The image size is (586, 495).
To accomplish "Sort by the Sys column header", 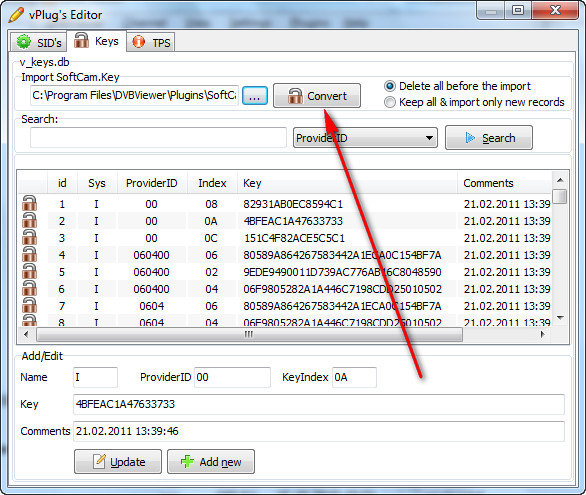I will click(97, 183).
